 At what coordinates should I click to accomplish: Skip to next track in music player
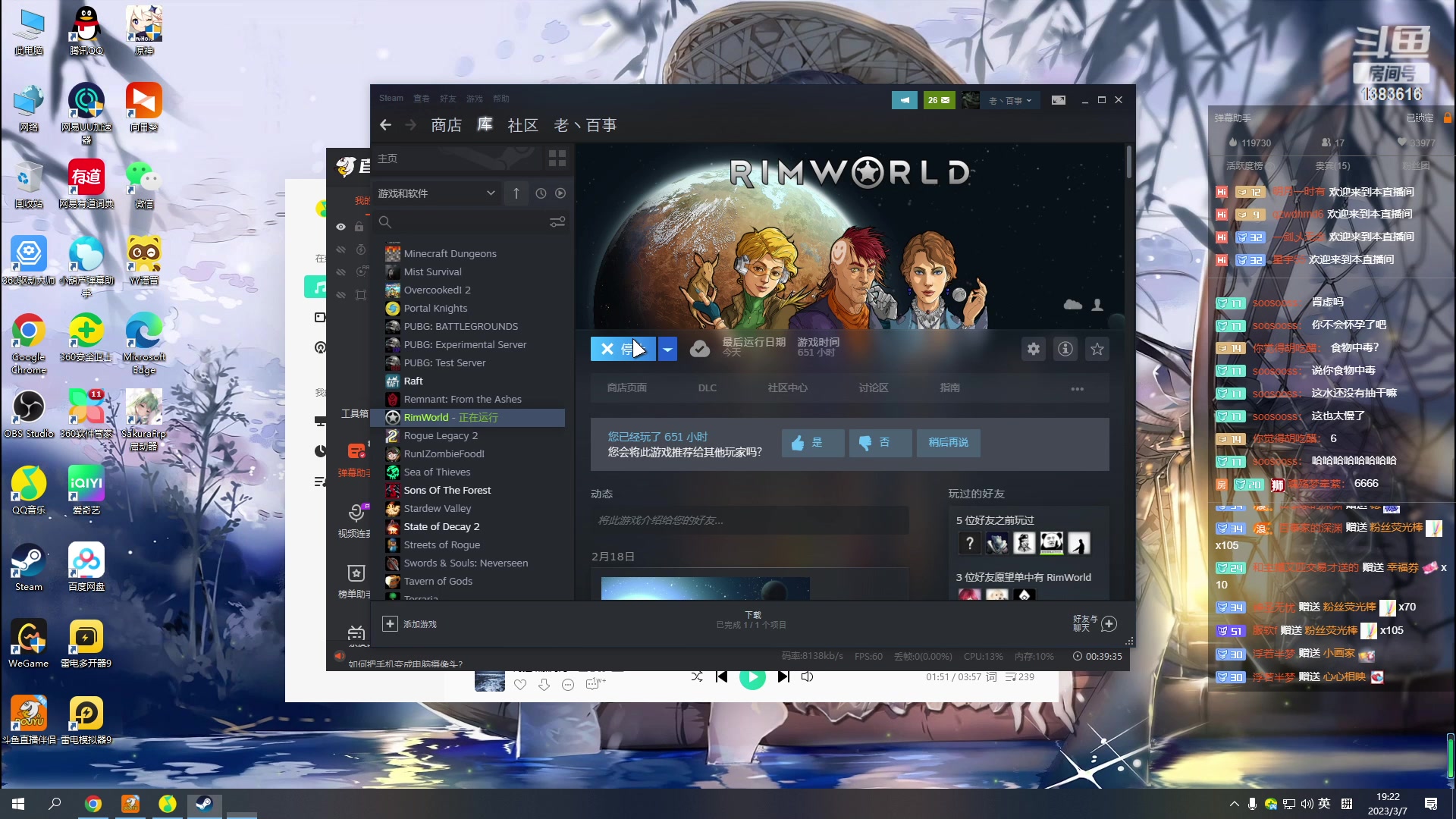(x=783, y=676)
